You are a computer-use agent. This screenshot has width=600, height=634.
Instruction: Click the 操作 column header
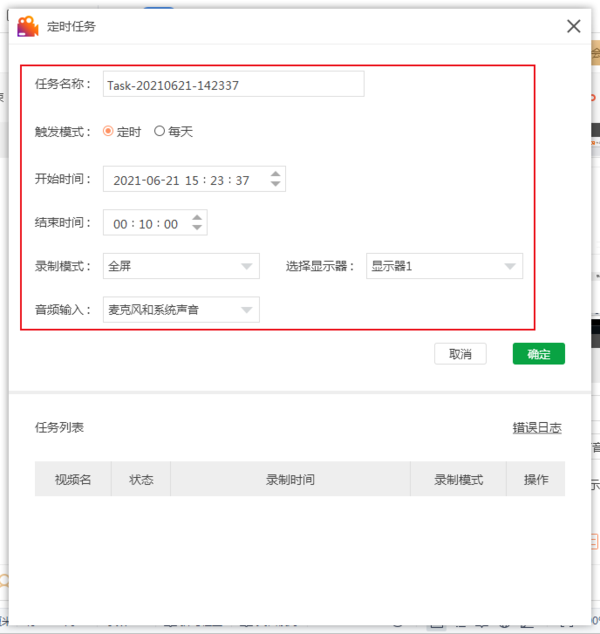pyautogui.click(x=536, y=480)
